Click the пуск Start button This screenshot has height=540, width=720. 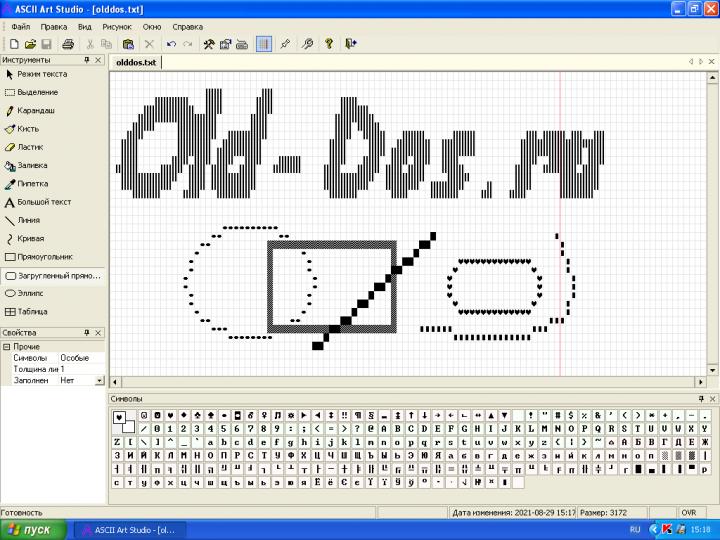[x=32, y=529]
